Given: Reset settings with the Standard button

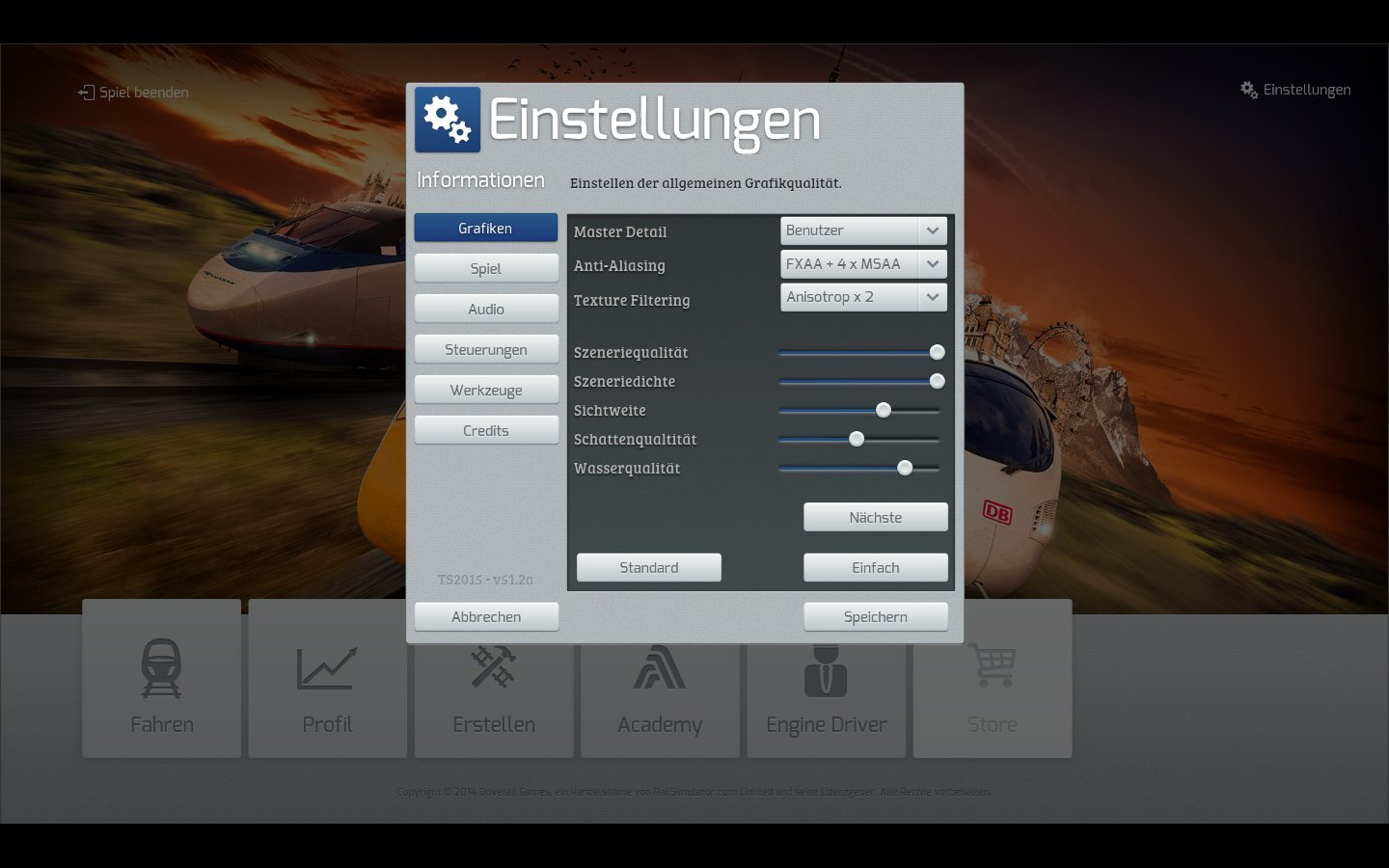Looking at the screenshot, I should pos(649,567).
